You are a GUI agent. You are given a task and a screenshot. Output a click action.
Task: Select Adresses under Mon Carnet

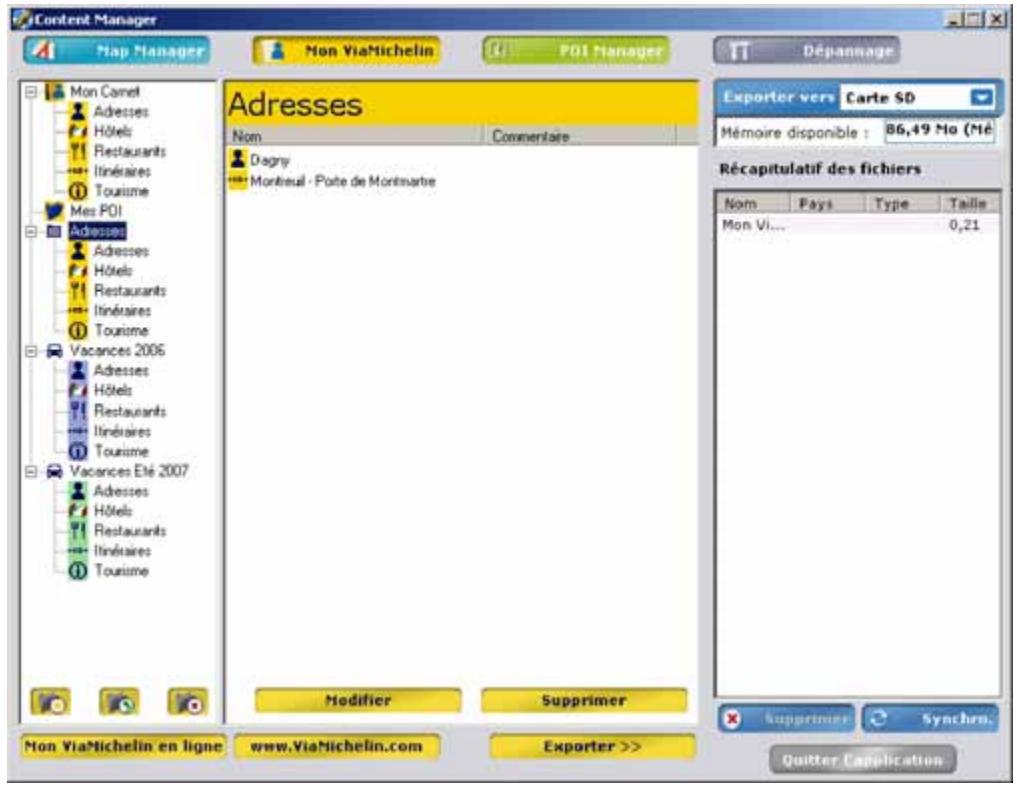pyautogui.click(x=121, y=112)
